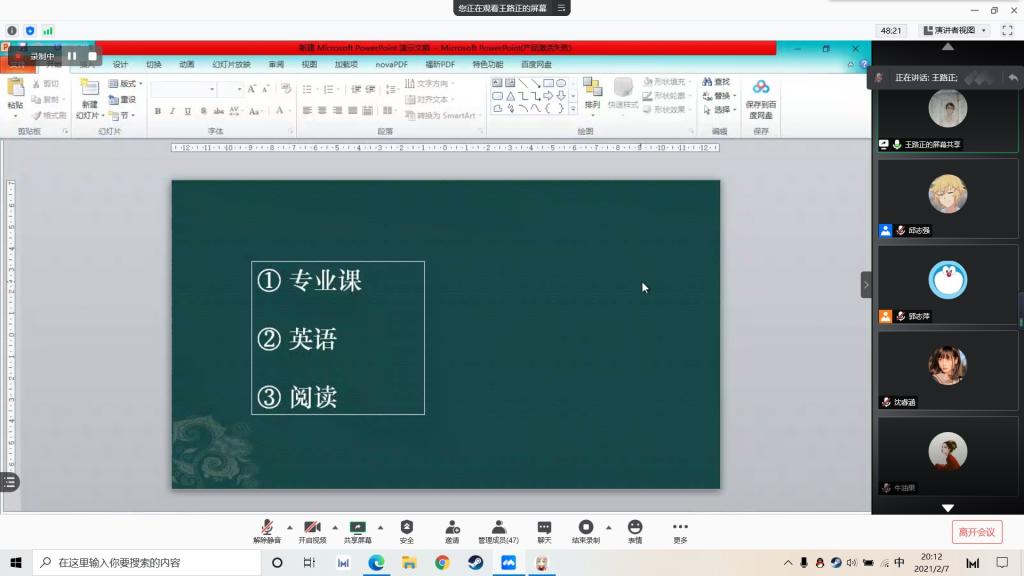Expand audio options arrow next to mute

coord(290,527)
